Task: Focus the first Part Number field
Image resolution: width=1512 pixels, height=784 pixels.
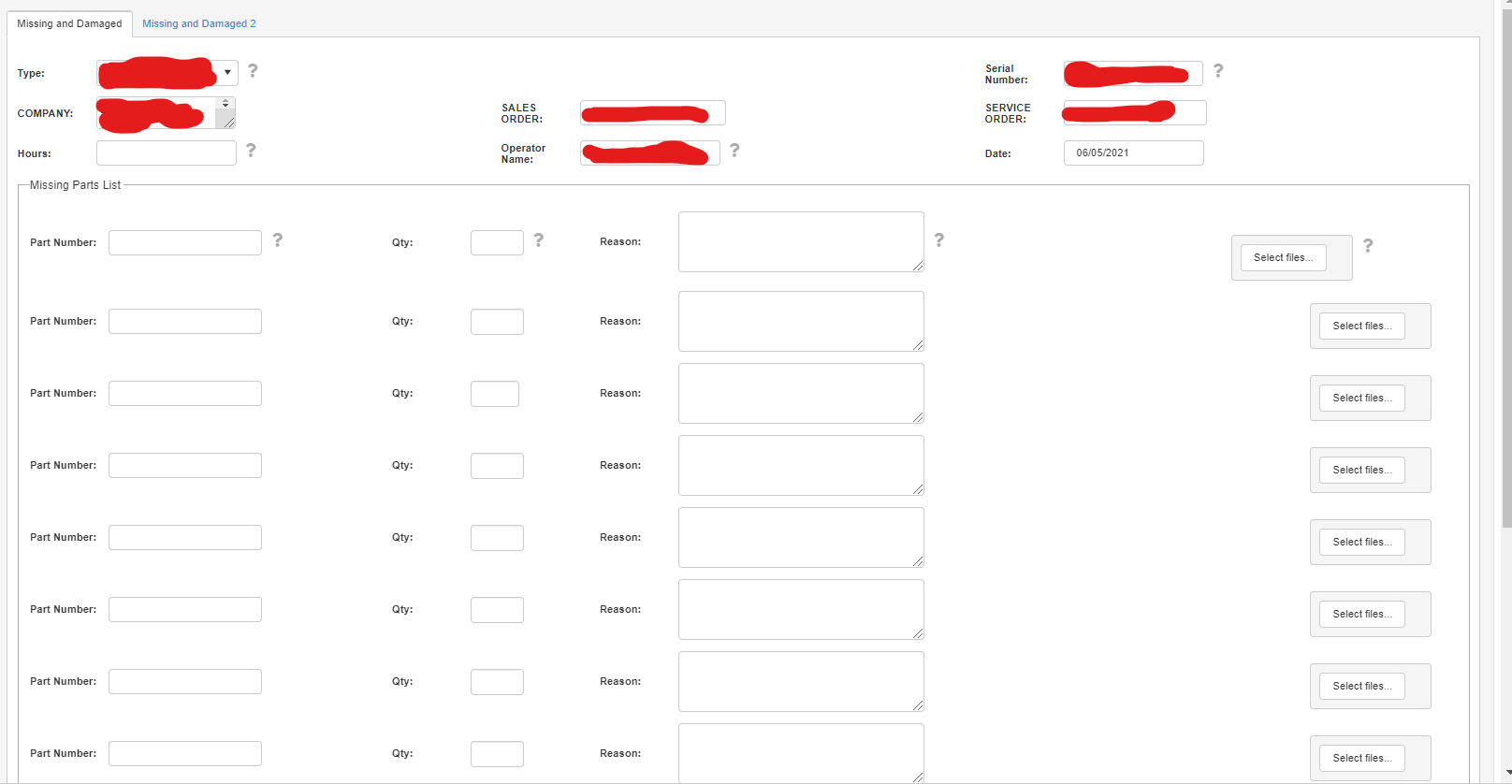Action: click(185, 242)
